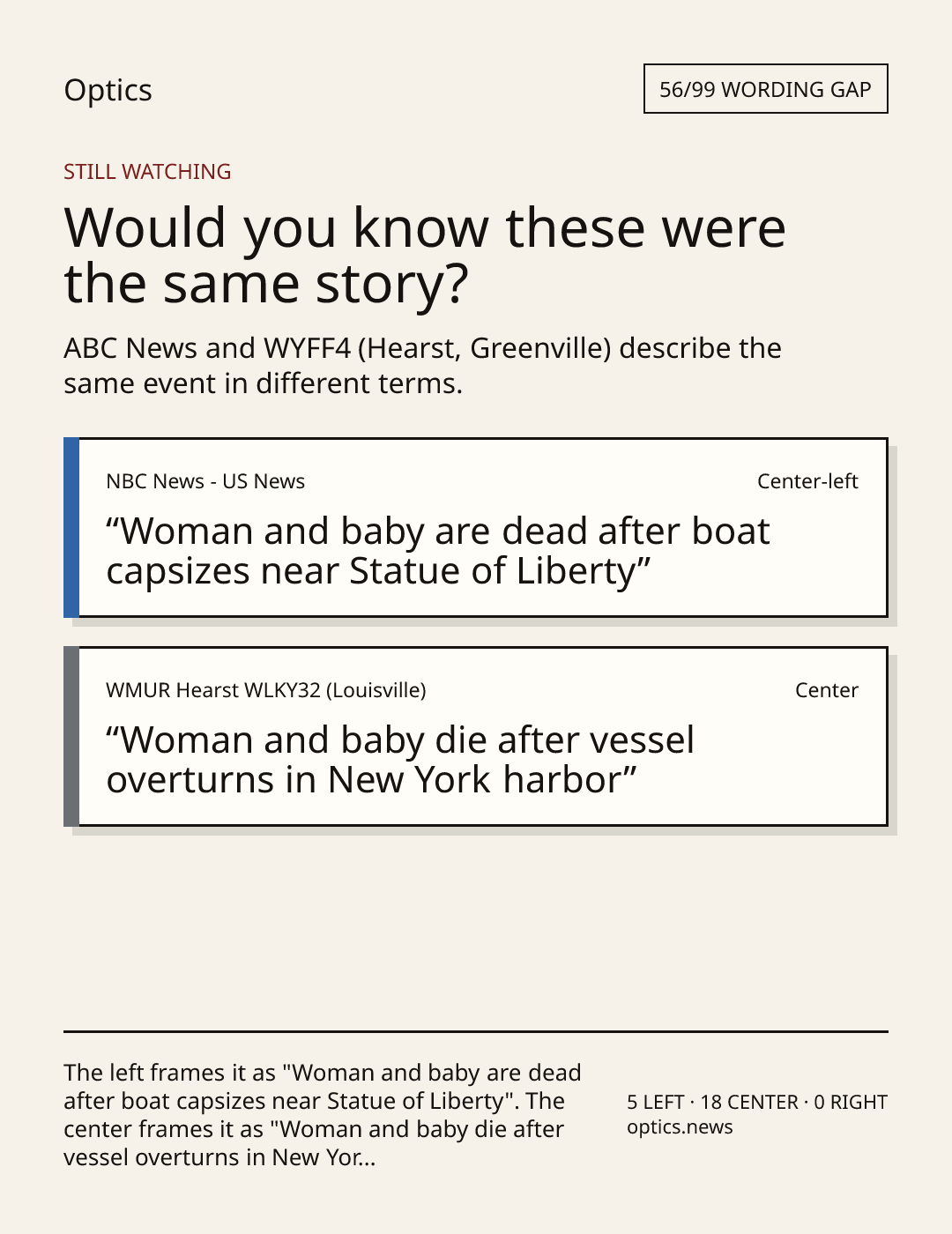Open the NBC News headline card
Viewport: 952px width, 1234px height.
point(475,527)
